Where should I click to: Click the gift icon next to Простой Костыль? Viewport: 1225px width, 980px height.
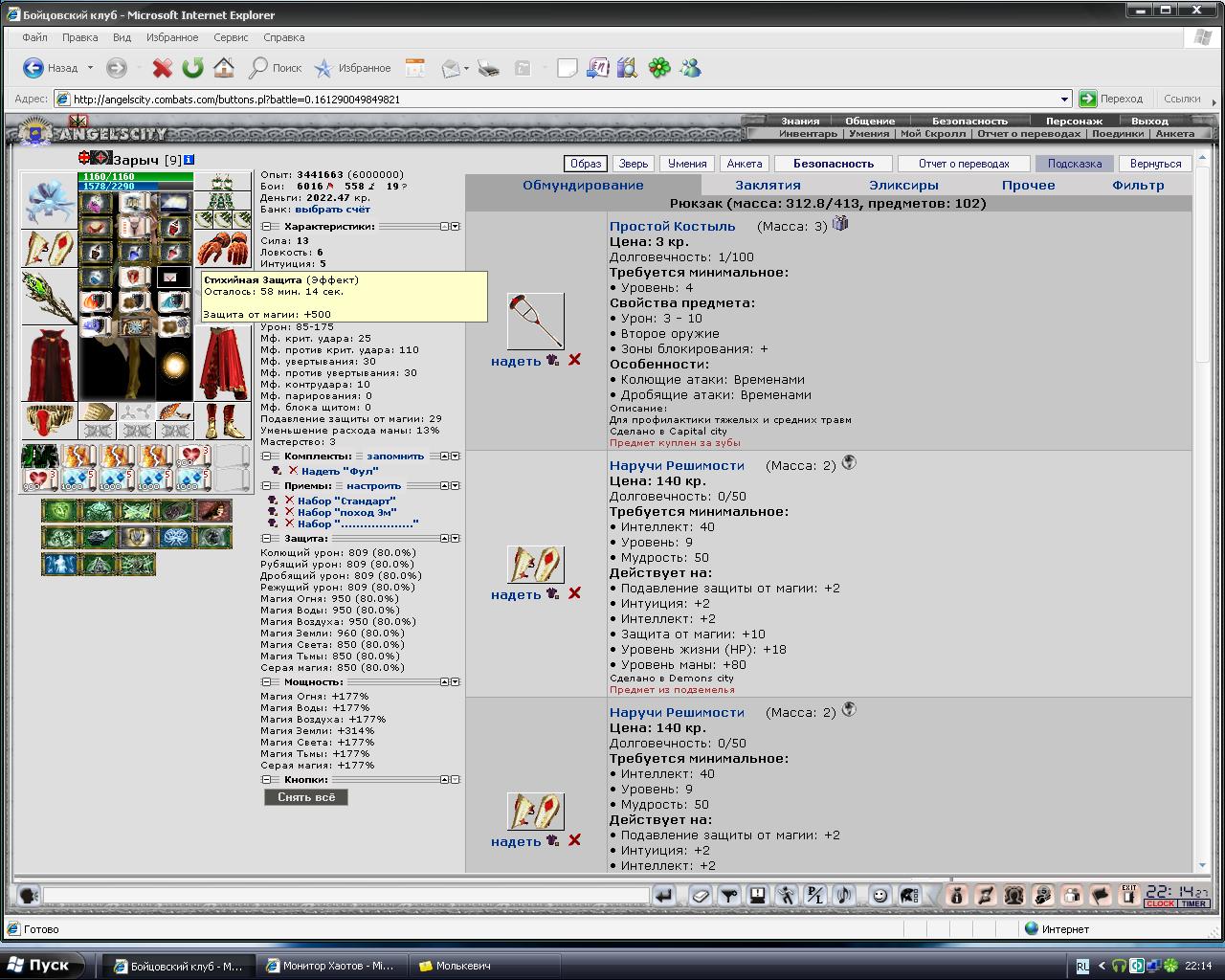[x=840, y=223]
